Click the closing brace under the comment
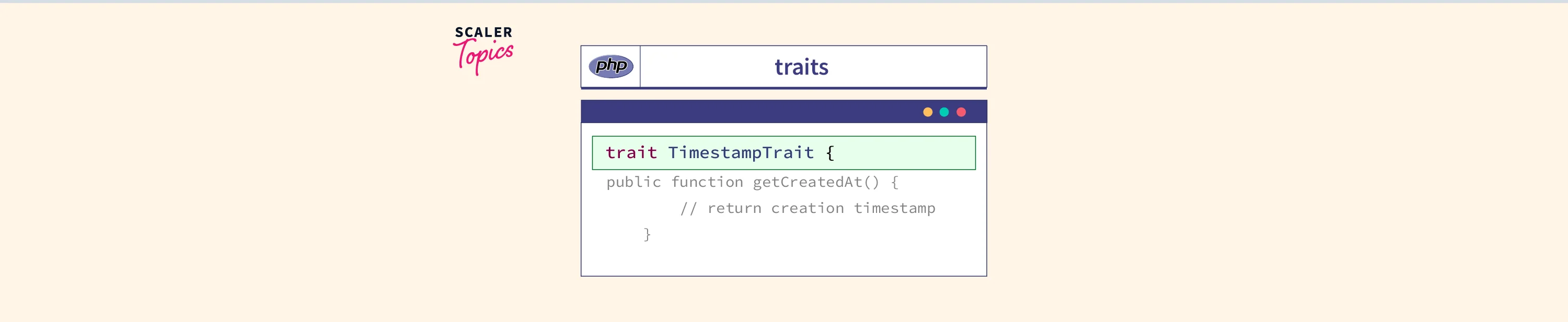 [647, 234]
